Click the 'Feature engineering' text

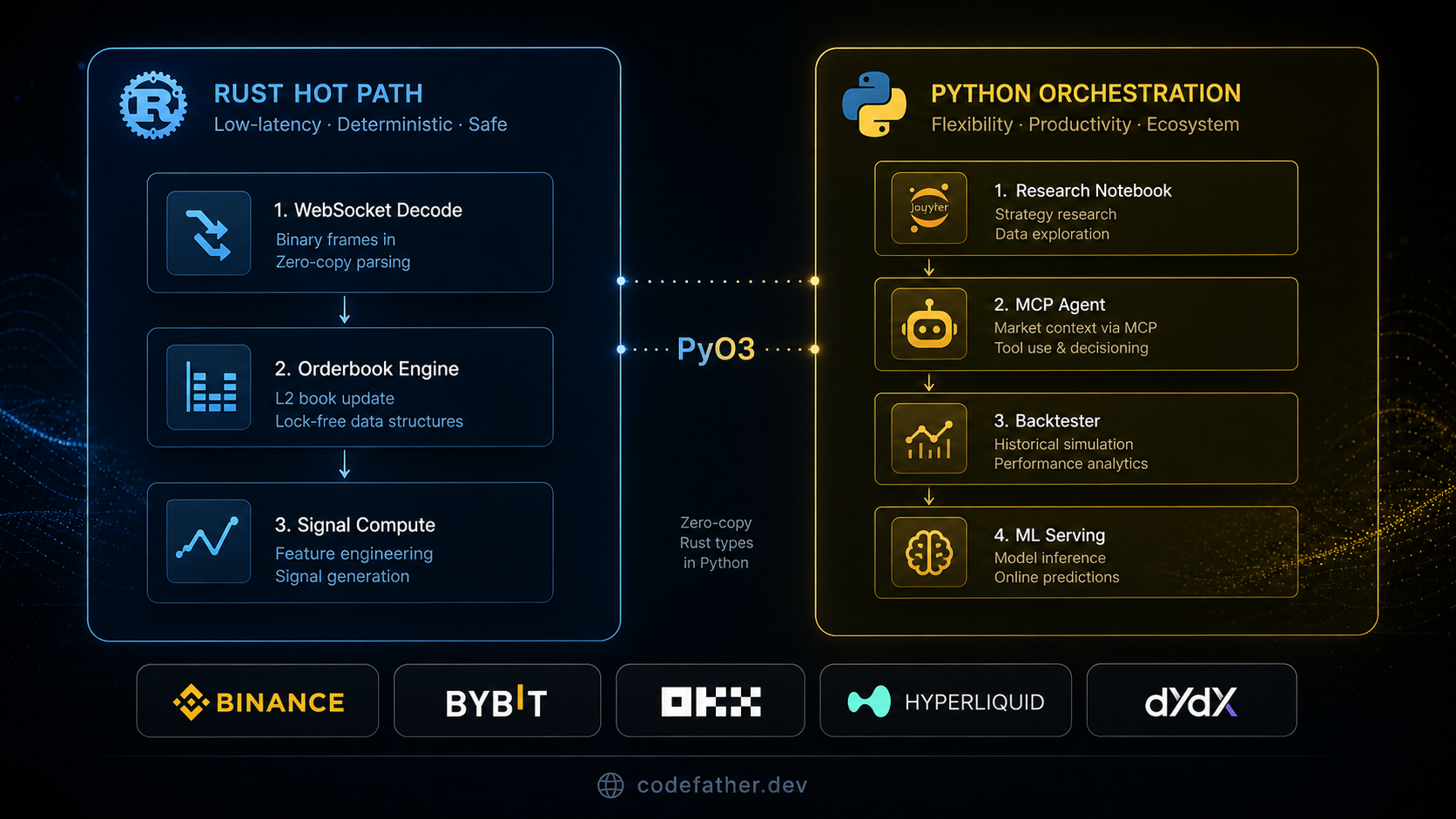[x=354, y=554]
